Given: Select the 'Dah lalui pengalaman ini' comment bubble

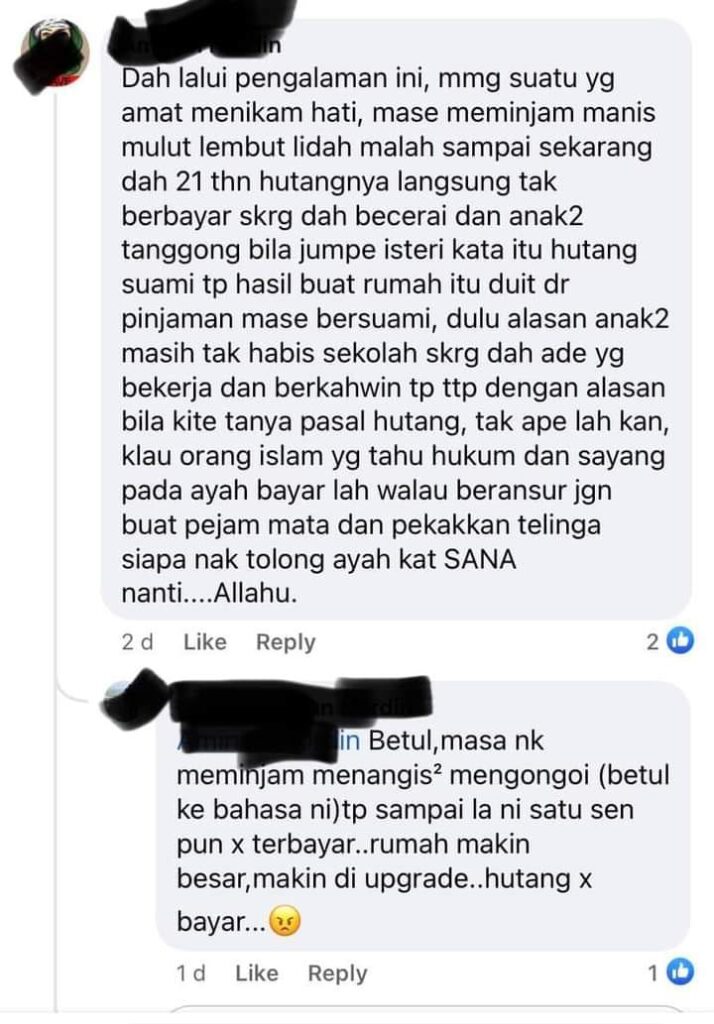Looking at the screenshot, I should tap(397, 319).
